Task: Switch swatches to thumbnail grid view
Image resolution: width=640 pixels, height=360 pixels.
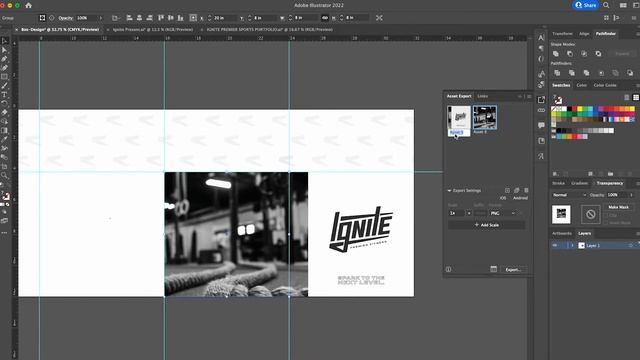Action: click(636, 97)
